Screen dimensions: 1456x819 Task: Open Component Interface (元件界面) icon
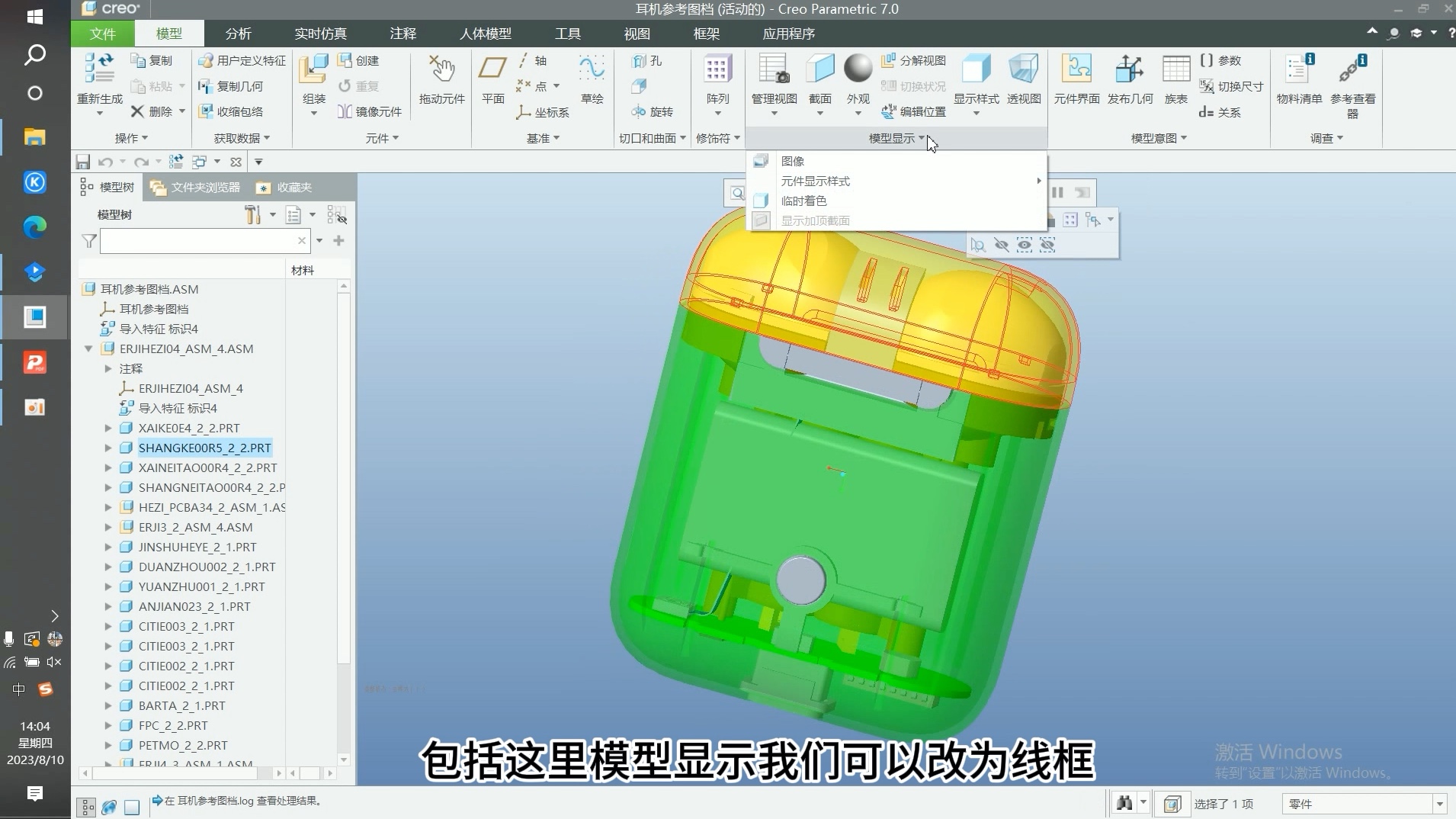coord(1076,69)
